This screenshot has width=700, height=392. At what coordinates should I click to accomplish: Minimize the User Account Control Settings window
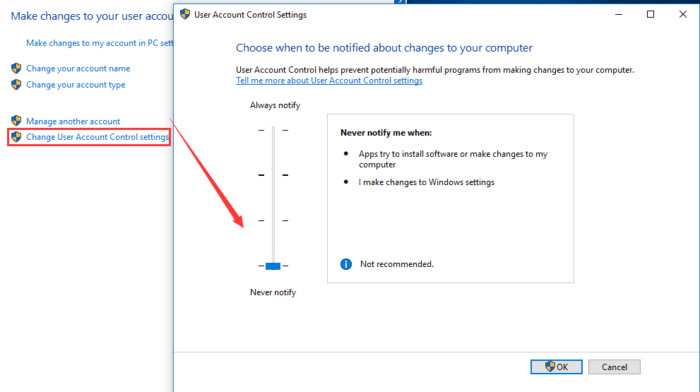619,14
